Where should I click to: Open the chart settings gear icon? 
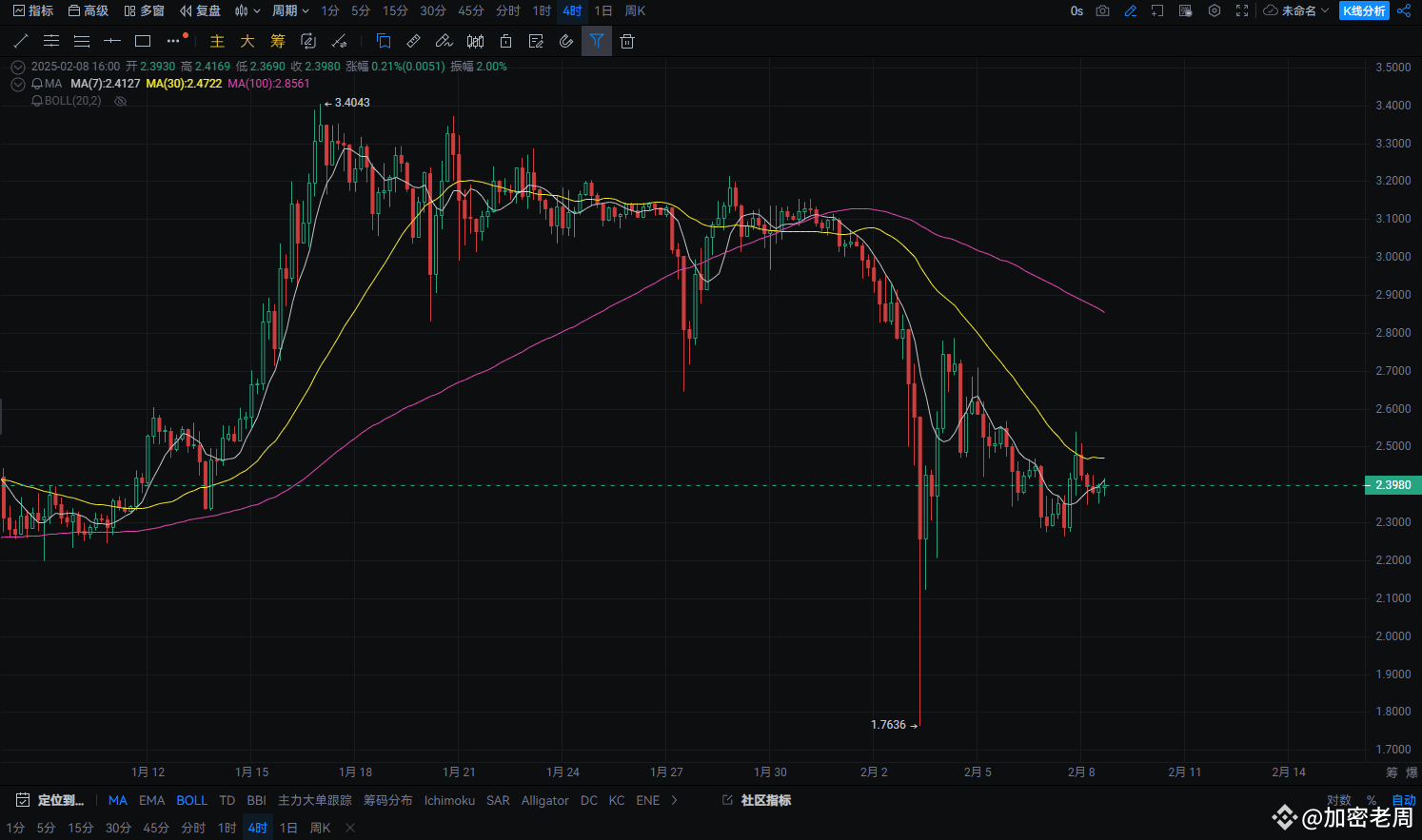[1215, 11]
